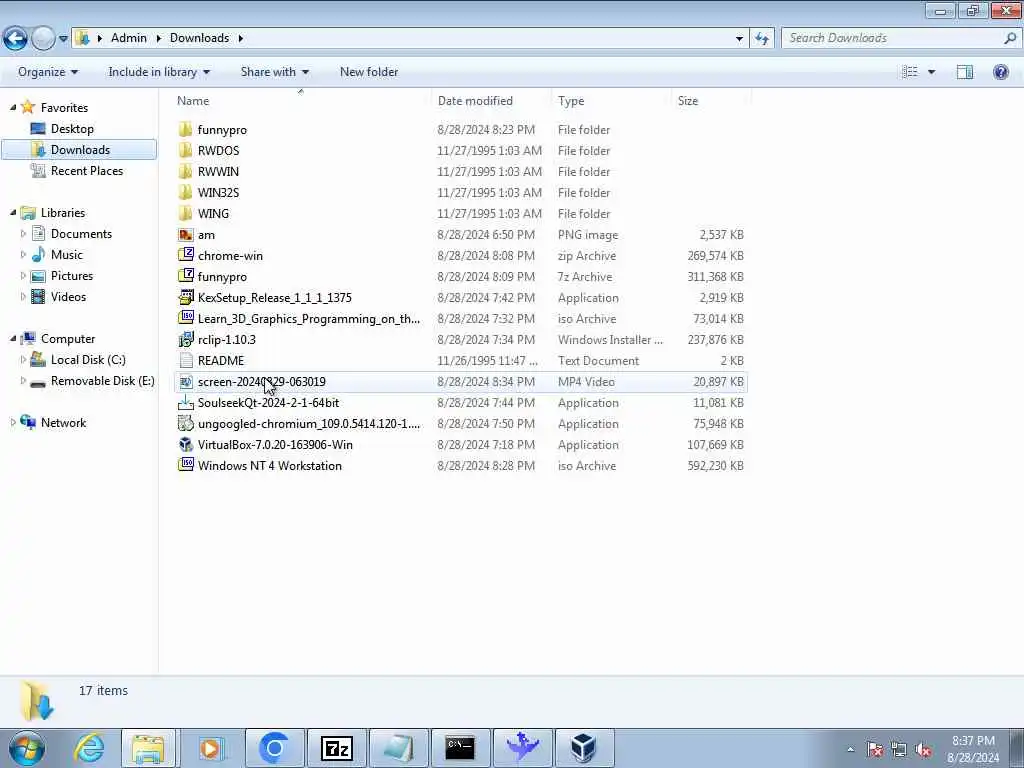
Task: Open the address bar history dropdown arrow
Action: (x=739, y=39)
